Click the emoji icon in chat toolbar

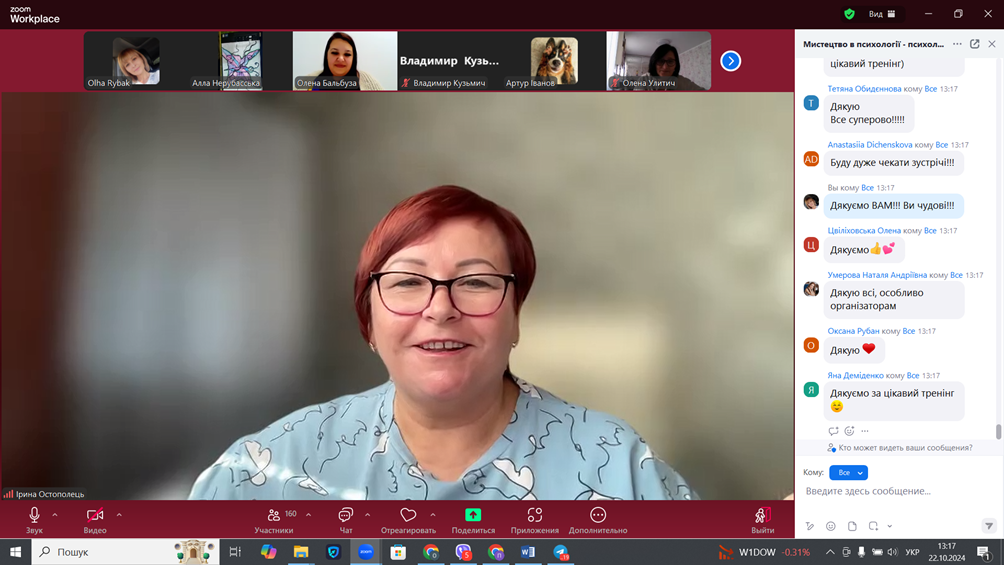[831, 526]
